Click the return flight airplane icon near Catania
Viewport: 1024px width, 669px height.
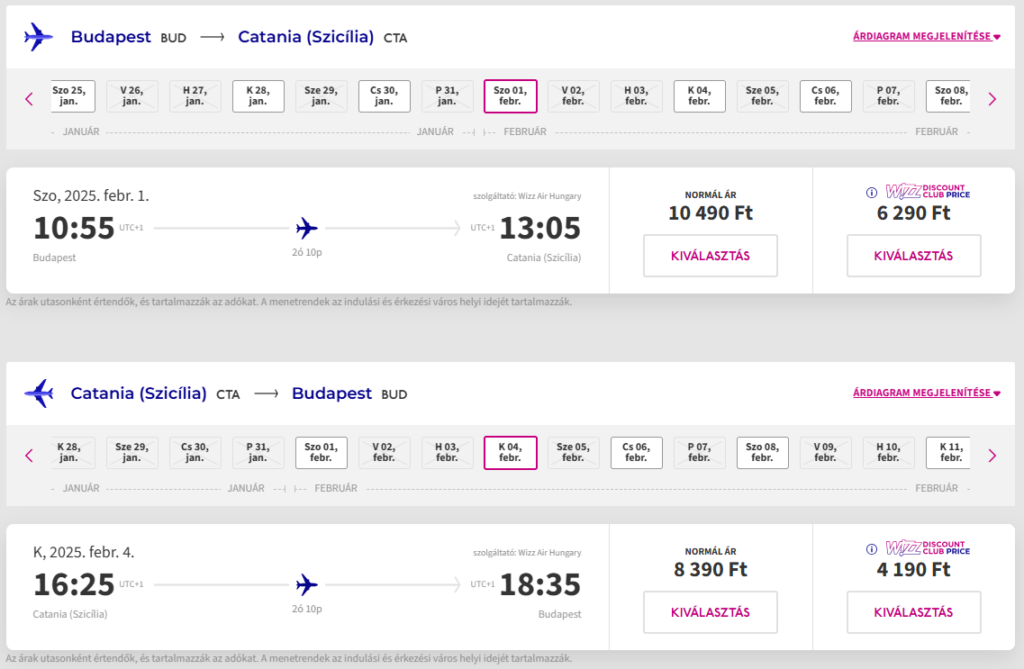(x=39, y=393)
